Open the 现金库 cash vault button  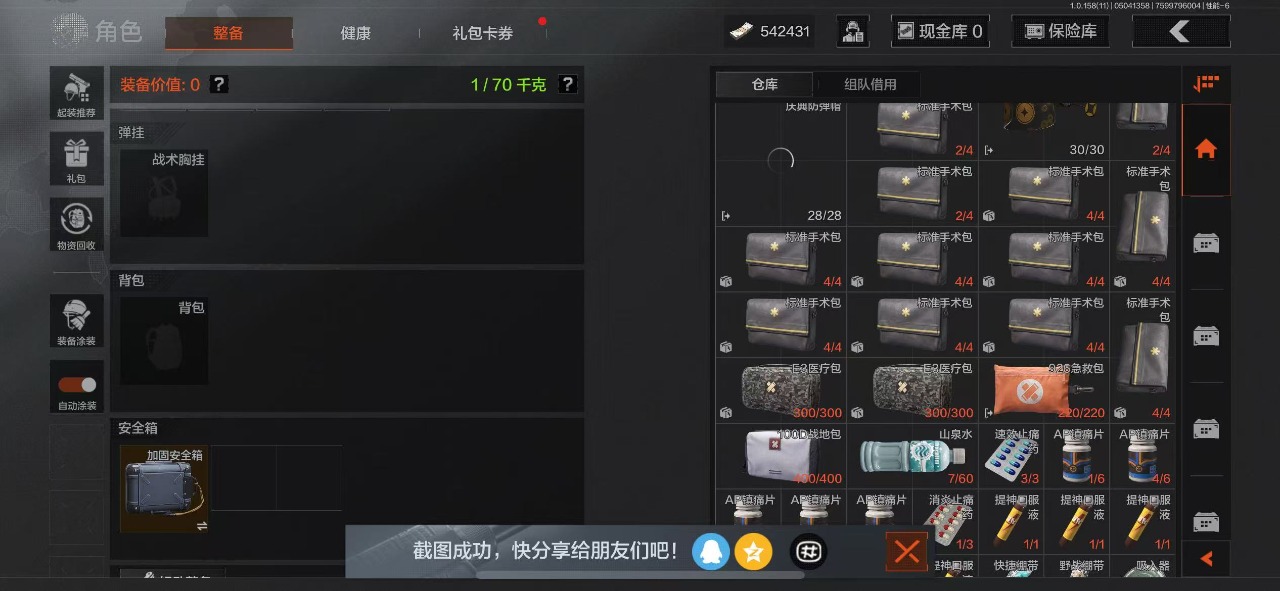(940, 31)
